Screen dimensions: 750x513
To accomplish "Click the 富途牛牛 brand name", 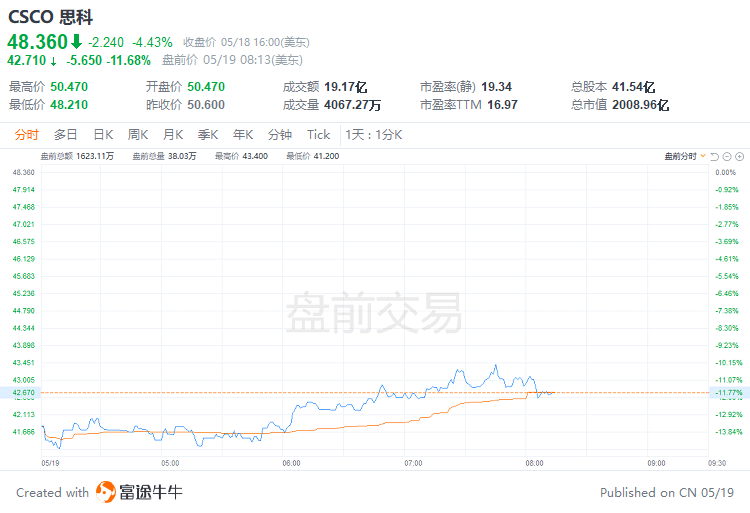I will pyautogui.click(x=151, y=492).
